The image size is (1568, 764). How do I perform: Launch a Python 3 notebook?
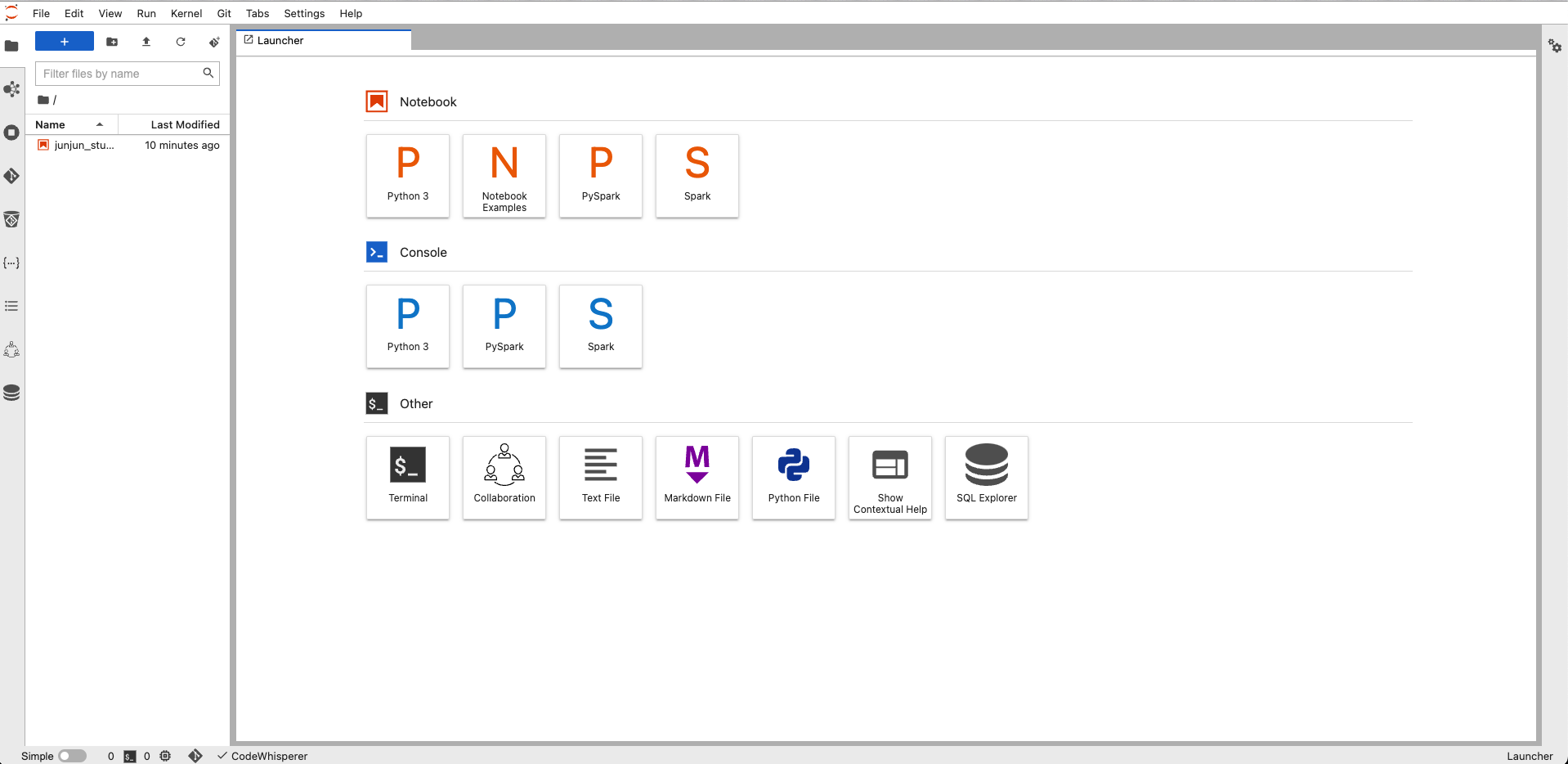(408, 176)
